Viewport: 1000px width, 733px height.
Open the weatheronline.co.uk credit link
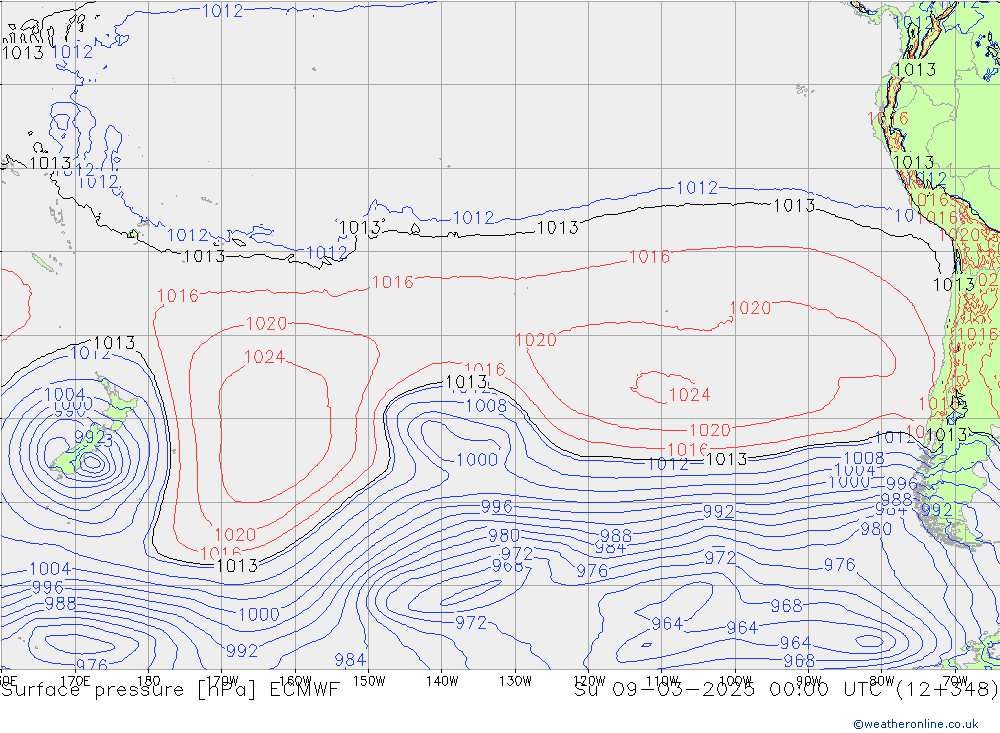pos(916,724)
